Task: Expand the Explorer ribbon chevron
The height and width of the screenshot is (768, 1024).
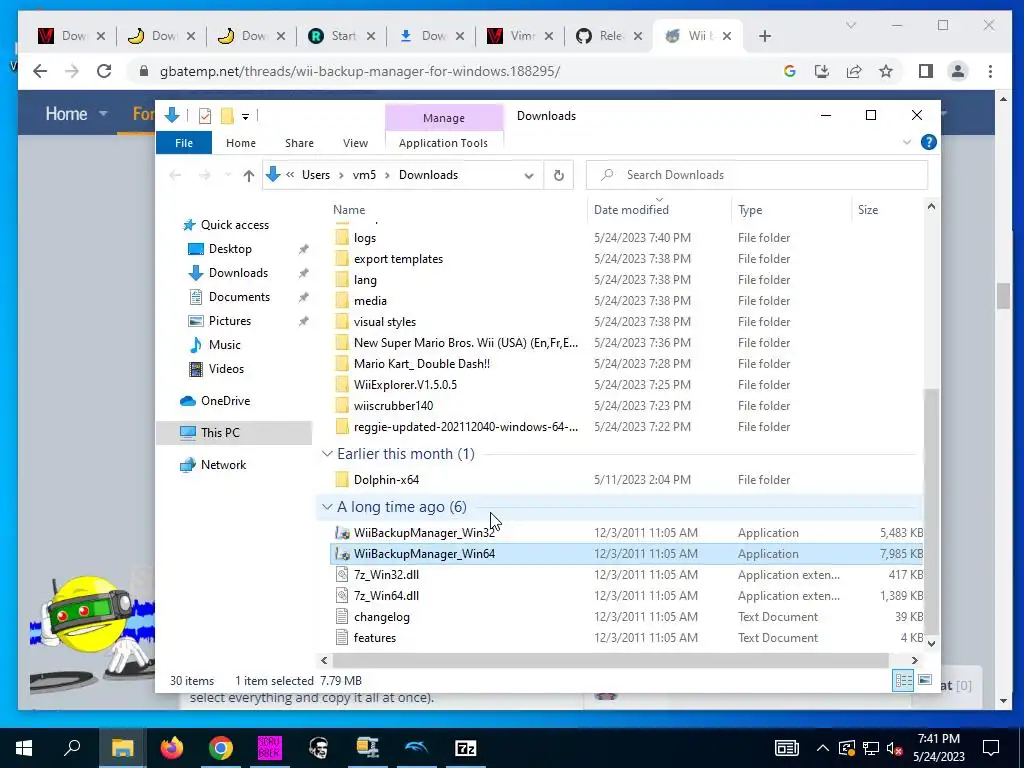Action: tap(906, 142)
